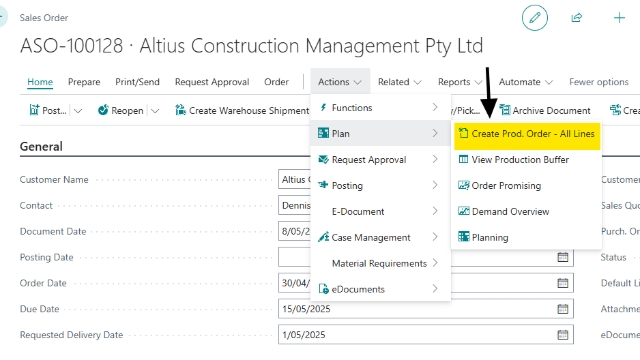This screenshot has height=360, width=640.
Task: Select Demand Overview menu entry
Action: coord(526,211)
